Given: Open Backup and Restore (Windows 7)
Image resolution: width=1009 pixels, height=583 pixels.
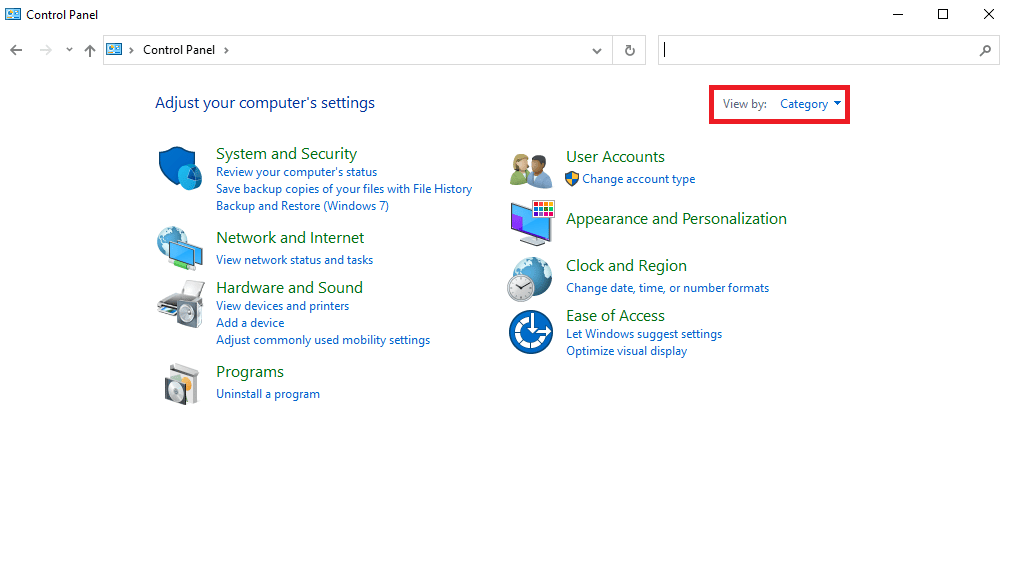Looking at the screenshot, I should [302, 206].
